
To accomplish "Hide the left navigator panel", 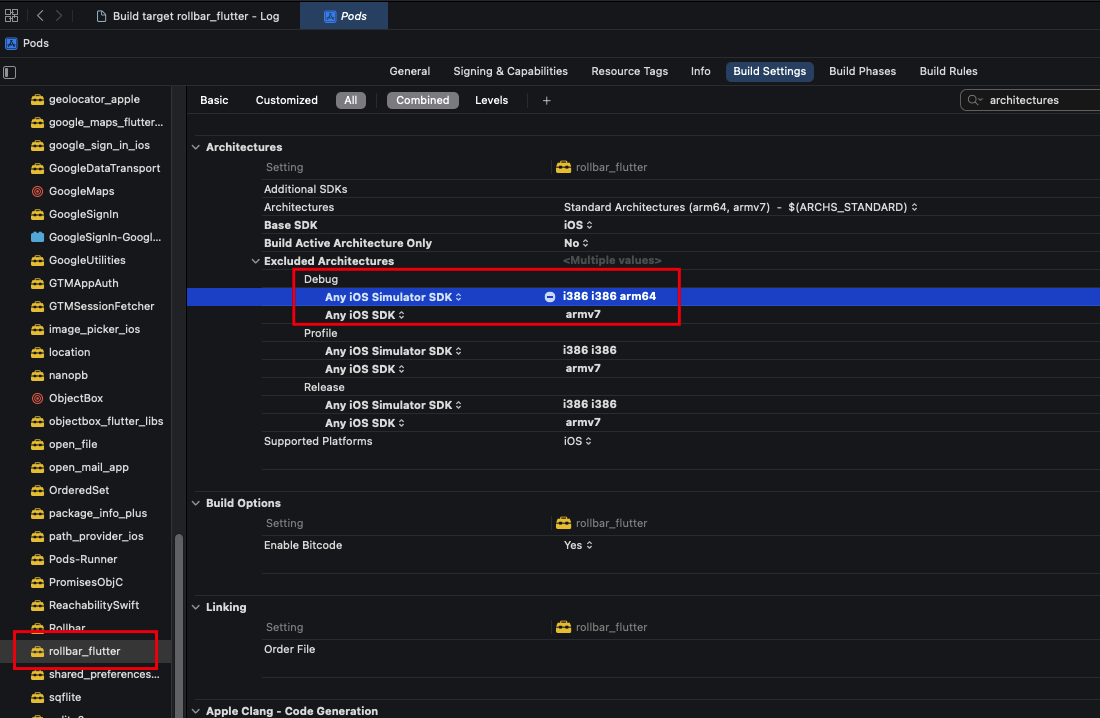I will [x=10, y=72].
